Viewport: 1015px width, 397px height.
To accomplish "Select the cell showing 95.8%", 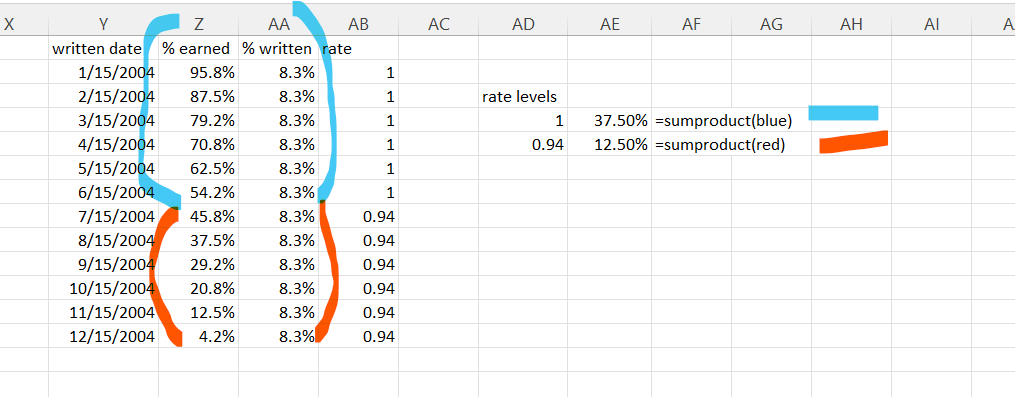I will click(x=199, y=73).
